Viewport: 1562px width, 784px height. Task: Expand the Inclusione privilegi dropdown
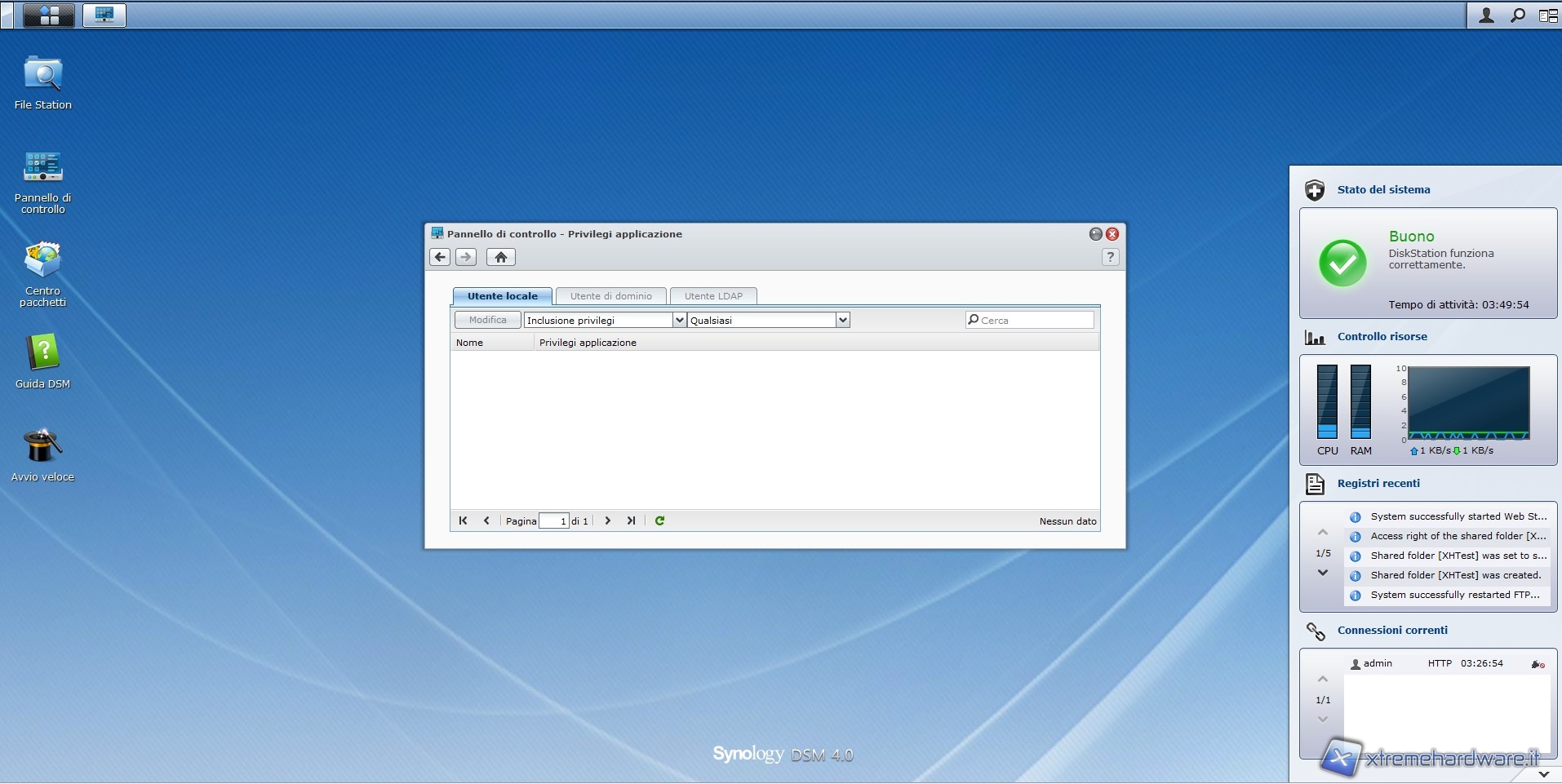click(x=679, y=320)
